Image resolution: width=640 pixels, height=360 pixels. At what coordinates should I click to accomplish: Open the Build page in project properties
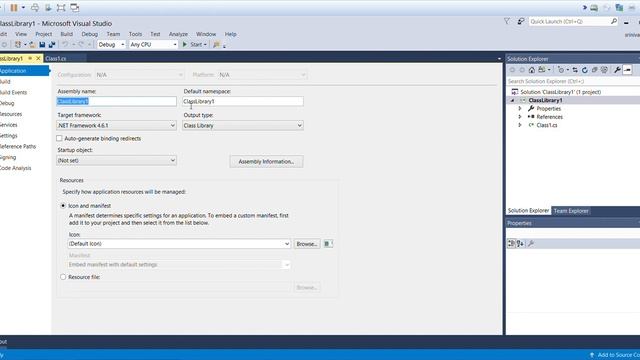[5, 82]
